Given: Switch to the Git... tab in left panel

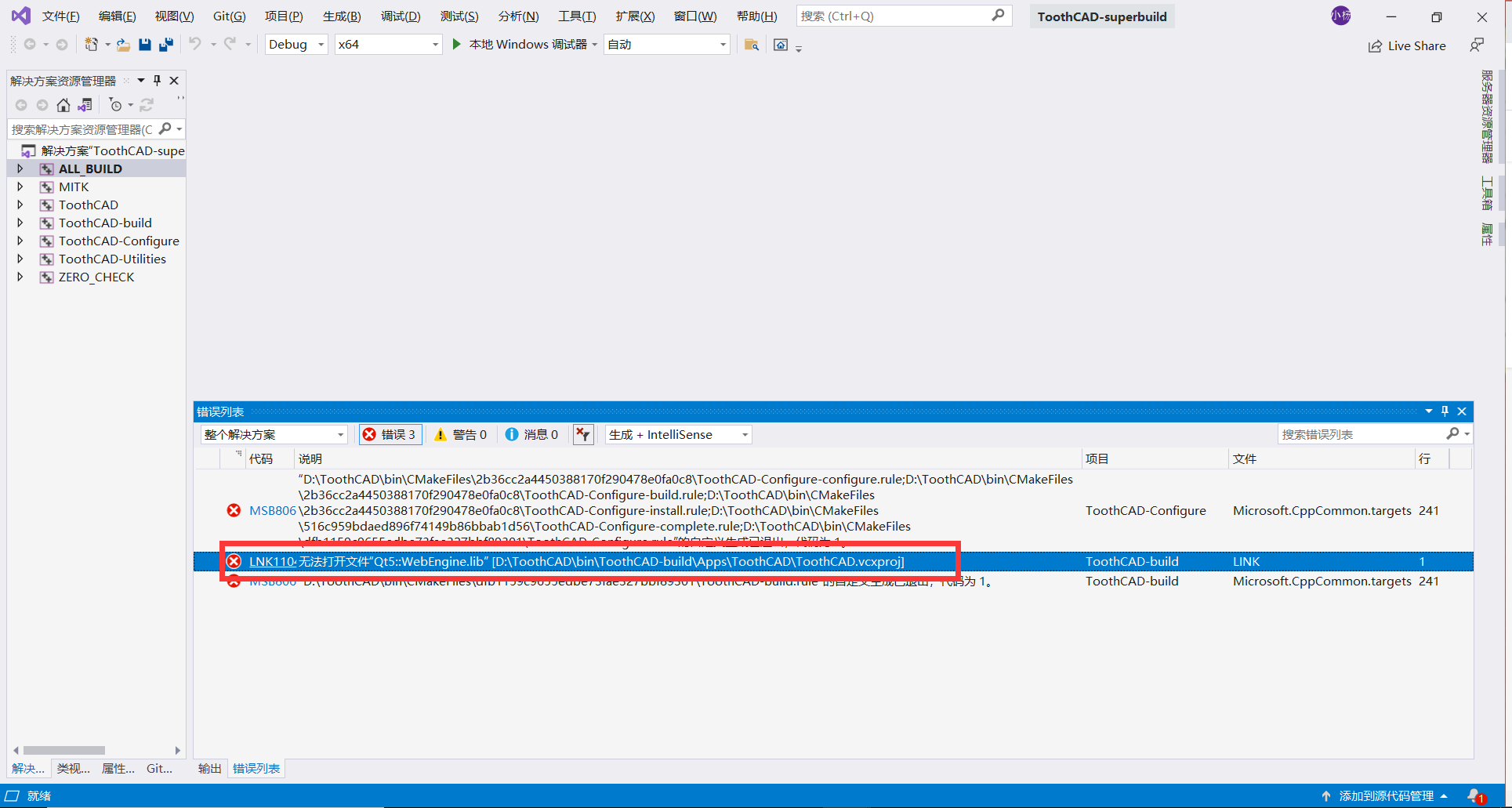Looking at the screenshot, I should point(159,769).
